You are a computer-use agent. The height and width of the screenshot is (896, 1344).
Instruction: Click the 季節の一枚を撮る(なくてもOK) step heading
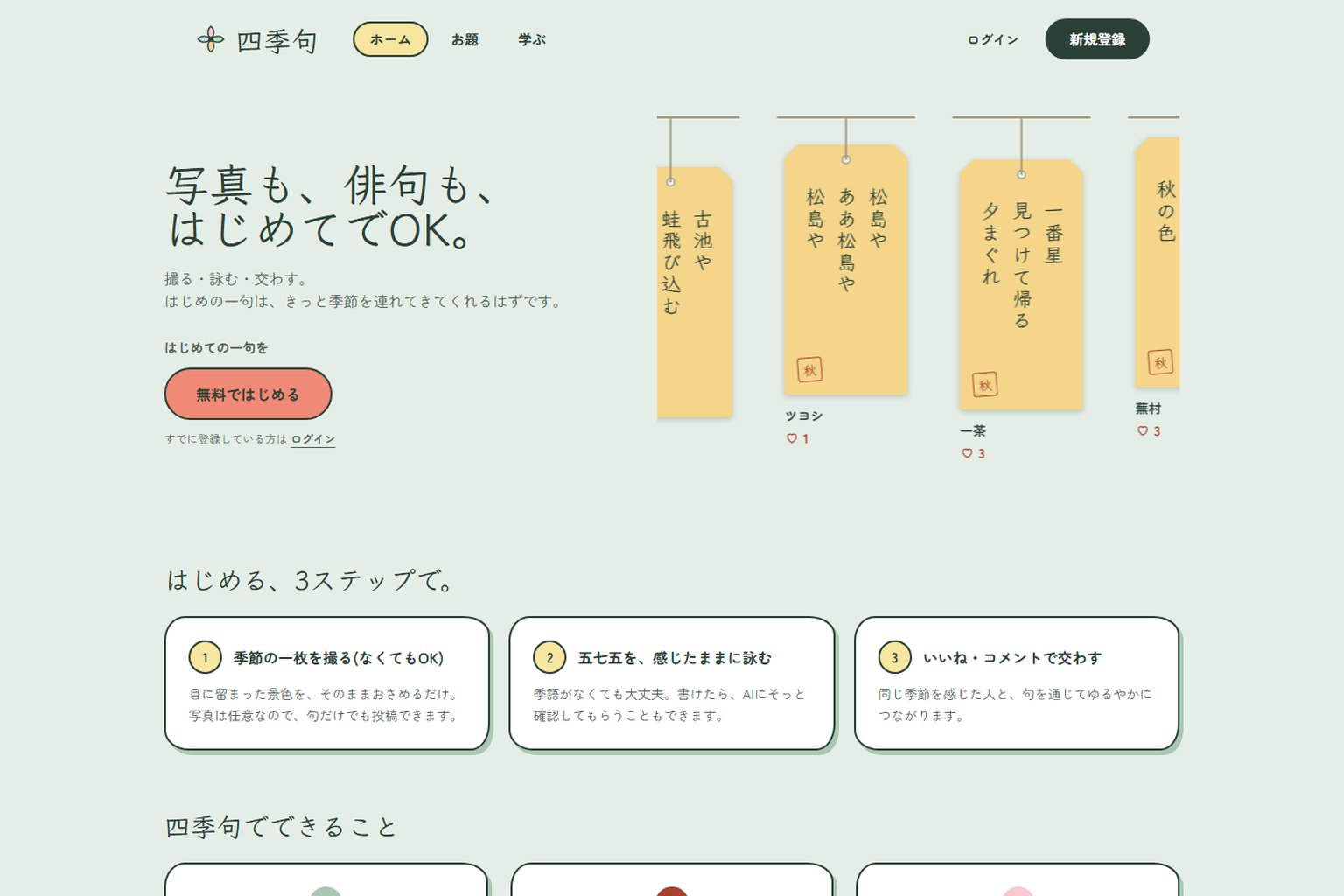click(x=339, y=658)
